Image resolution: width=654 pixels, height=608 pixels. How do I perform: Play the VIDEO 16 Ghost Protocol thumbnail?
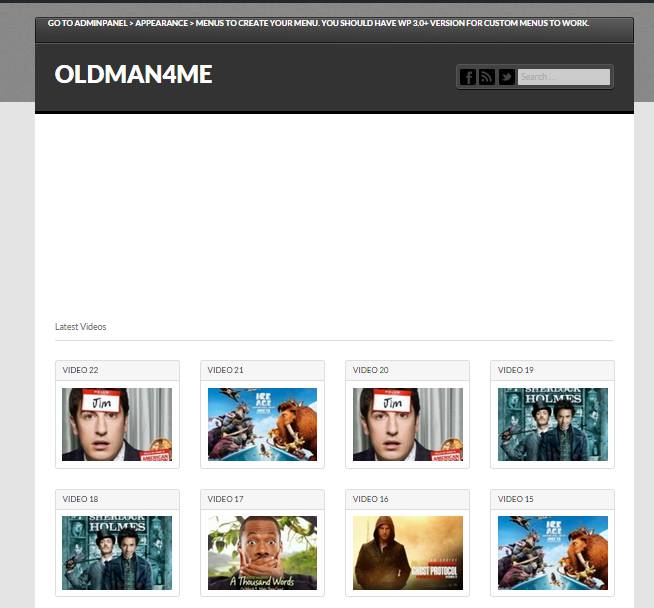tap(407, 553)
